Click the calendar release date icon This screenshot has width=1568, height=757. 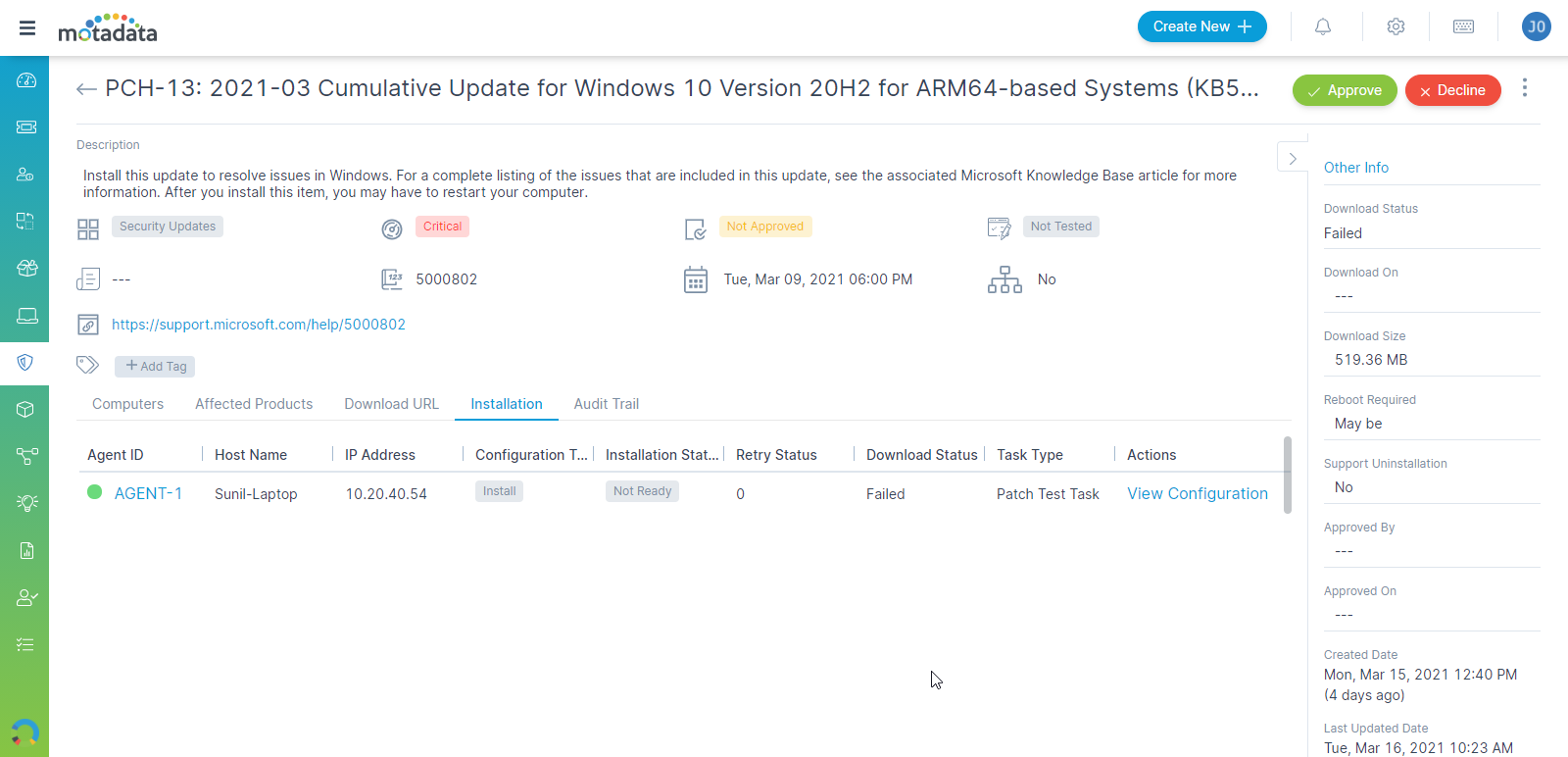click(x=696, y=279)
